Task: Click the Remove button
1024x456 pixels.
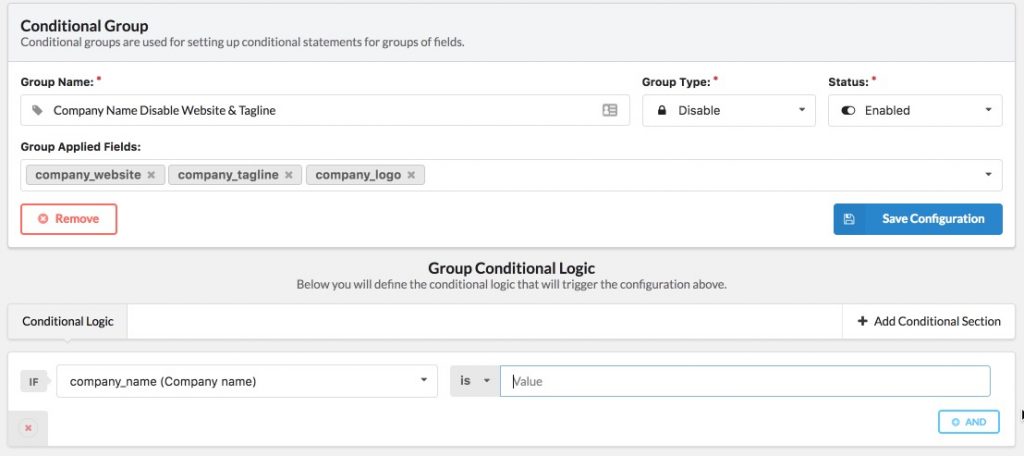Action: [x=69, y=219]
